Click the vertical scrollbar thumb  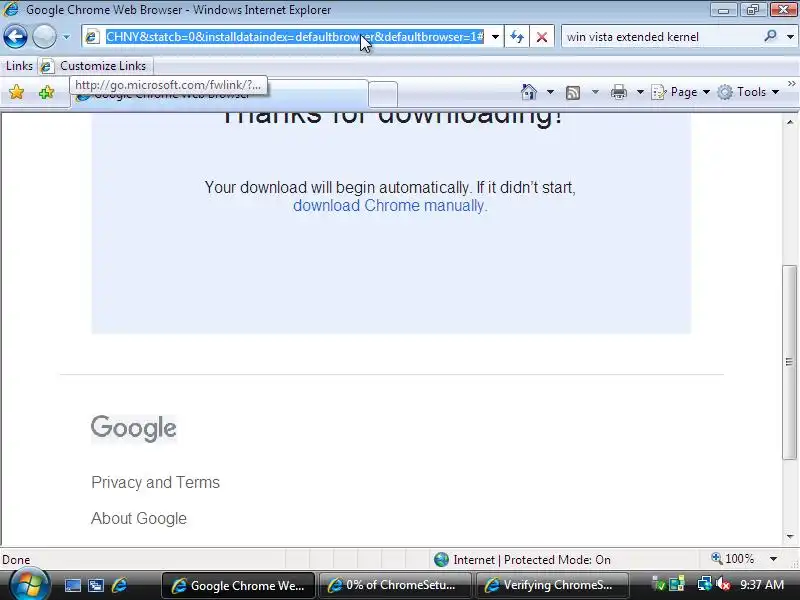point(790,362)
